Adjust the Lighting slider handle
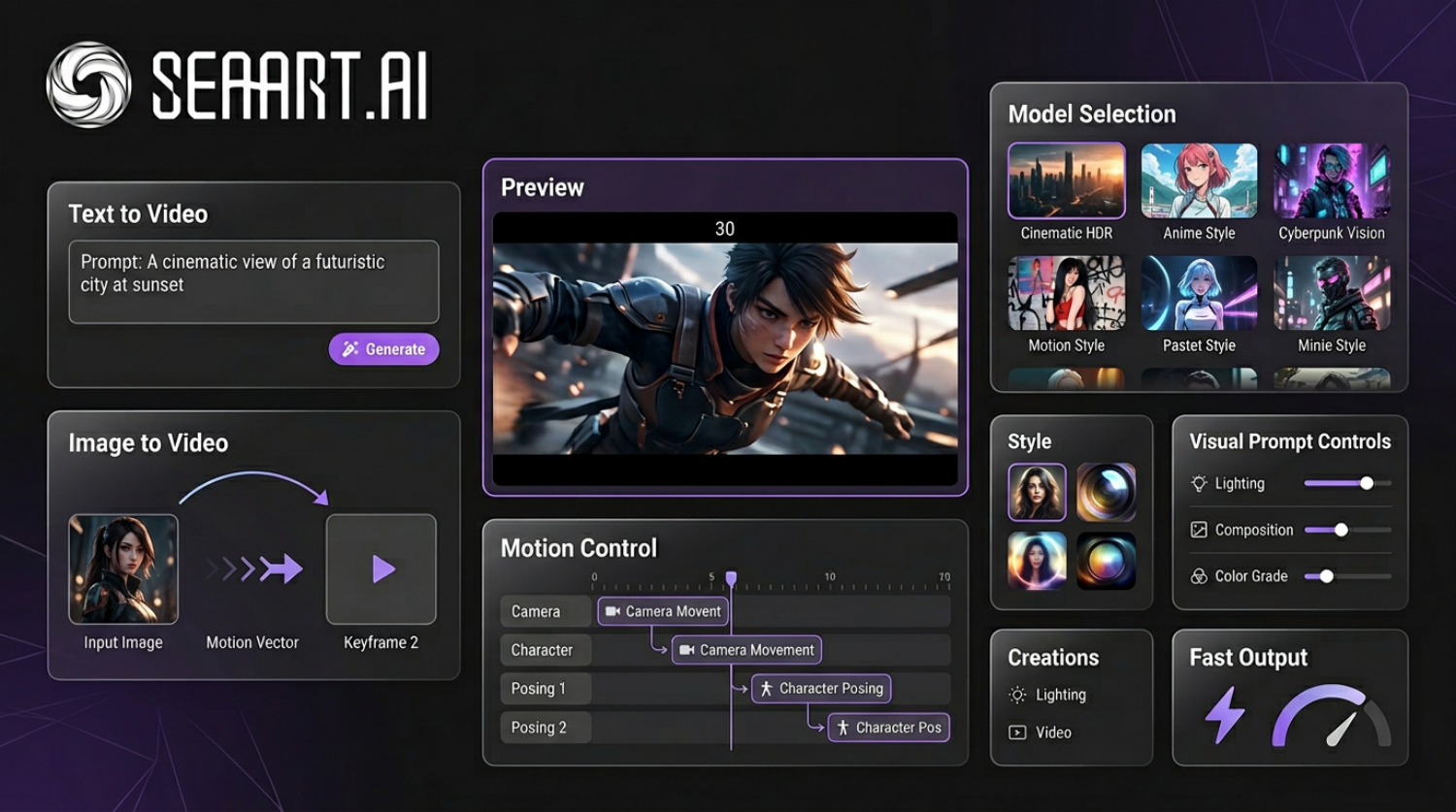 pyautogui.click(x=1367, y=483)
